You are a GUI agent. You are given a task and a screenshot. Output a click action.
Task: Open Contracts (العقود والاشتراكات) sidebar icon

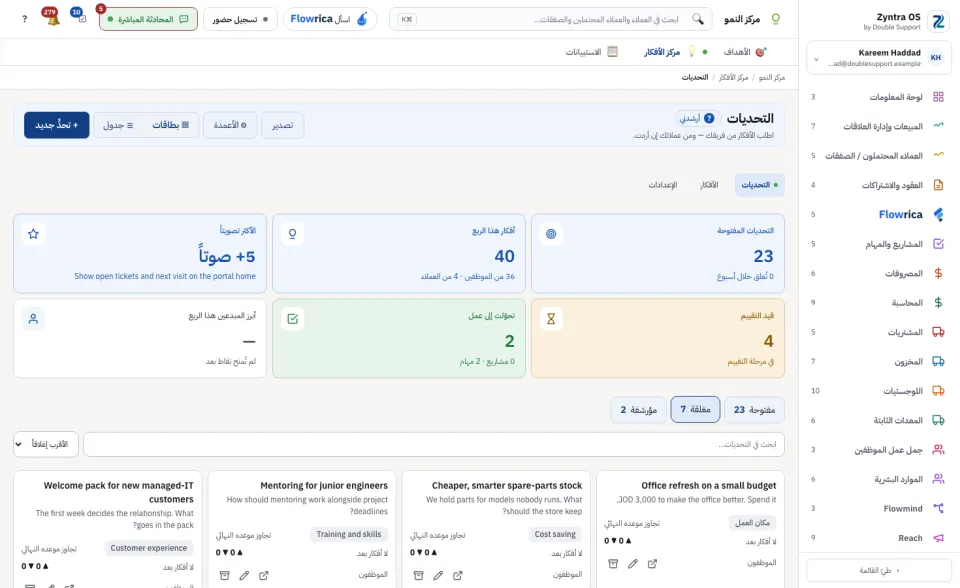coord(938,185)
